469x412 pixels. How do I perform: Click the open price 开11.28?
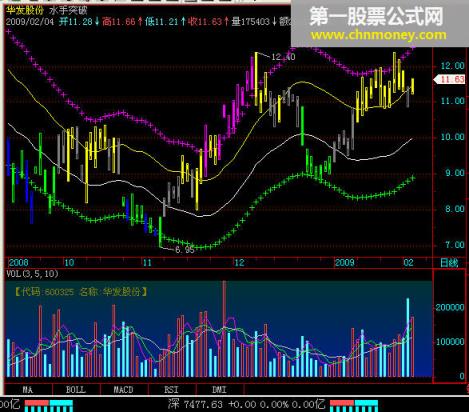coord(79,22)
